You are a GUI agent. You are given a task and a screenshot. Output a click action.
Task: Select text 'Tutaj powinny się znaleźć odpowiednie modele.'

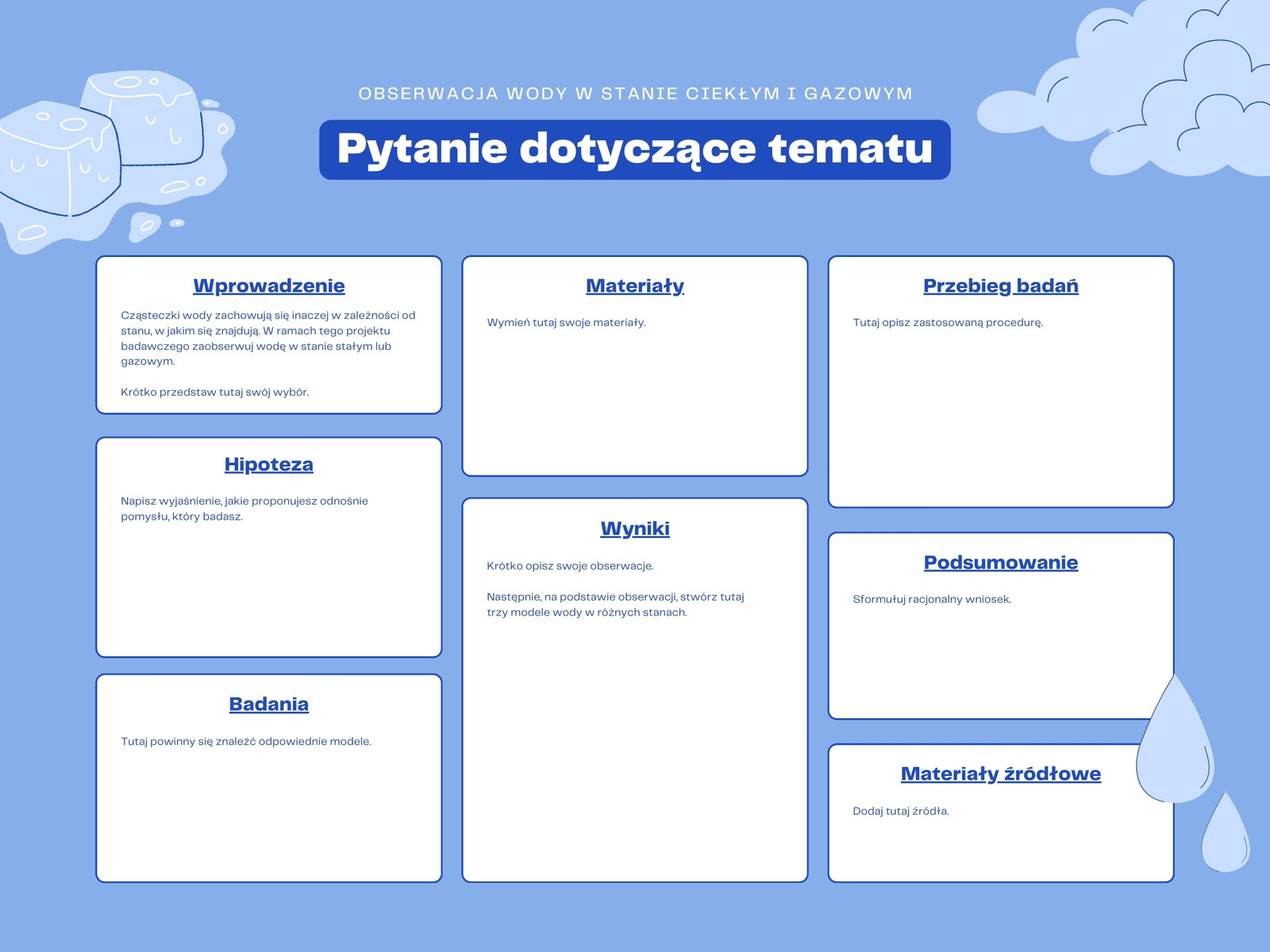[246, 742]
